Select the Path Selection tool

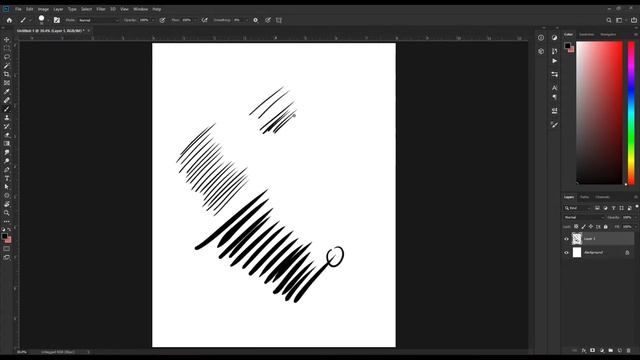[x=7, y=187]
